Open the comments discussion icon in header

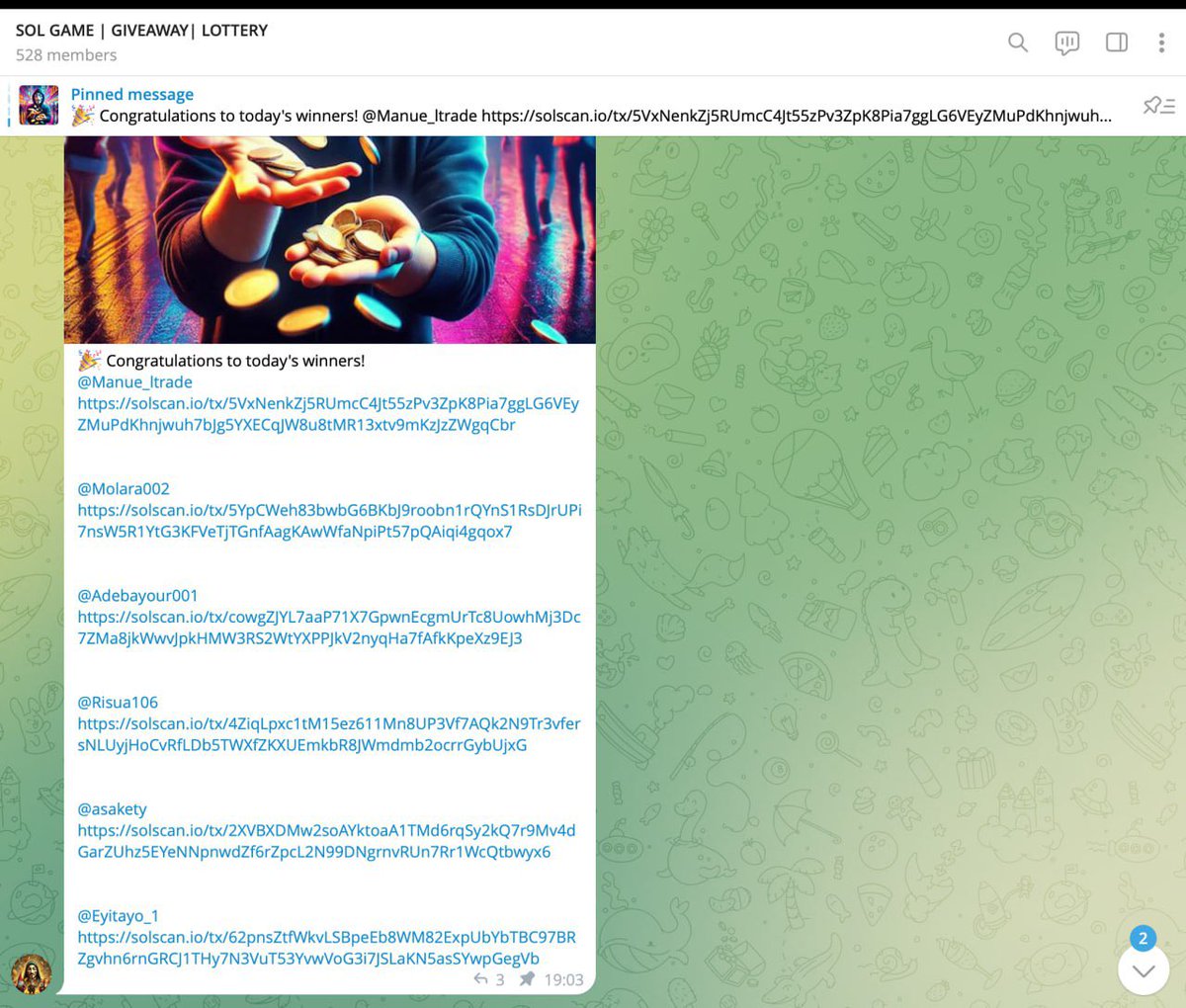(x=1066, y=42)
